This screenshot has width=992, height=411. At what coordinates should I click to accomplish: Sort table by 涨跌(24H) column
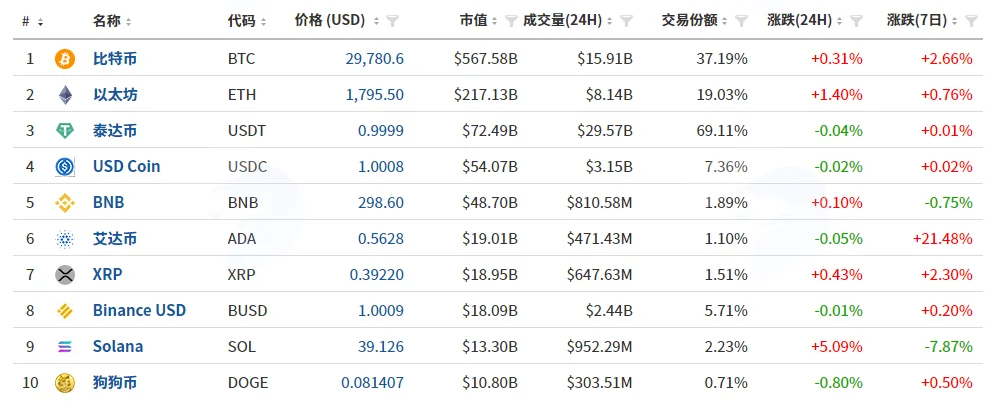(x=840, y=21)
